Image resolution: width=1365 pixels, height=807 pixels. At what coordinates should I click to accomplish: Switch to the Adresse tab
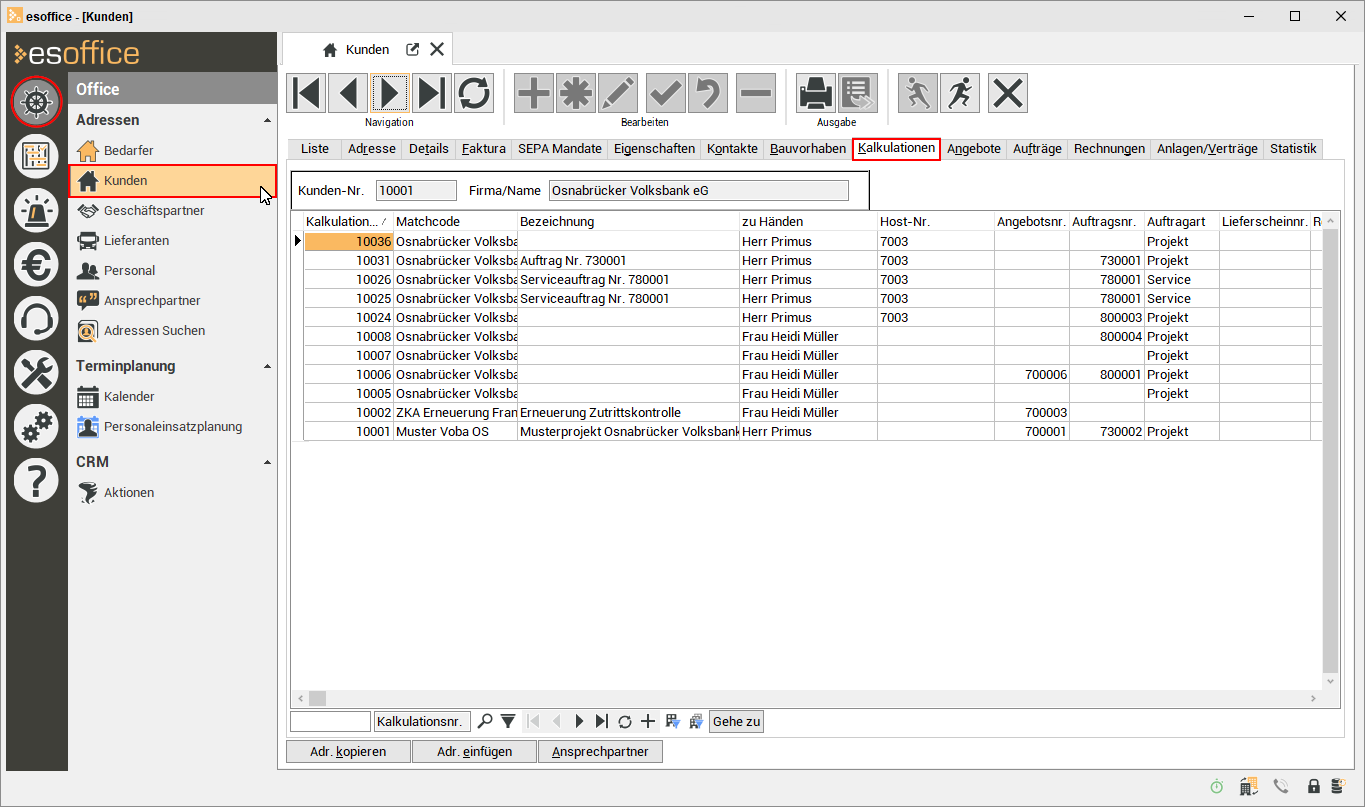pos(372,149)
